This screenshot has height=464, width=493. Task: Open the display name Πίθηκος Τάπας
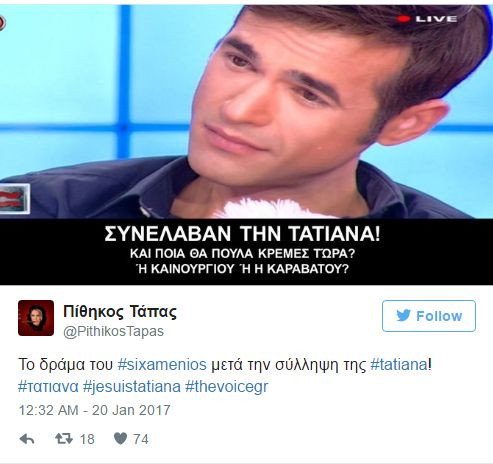[120, 312]
